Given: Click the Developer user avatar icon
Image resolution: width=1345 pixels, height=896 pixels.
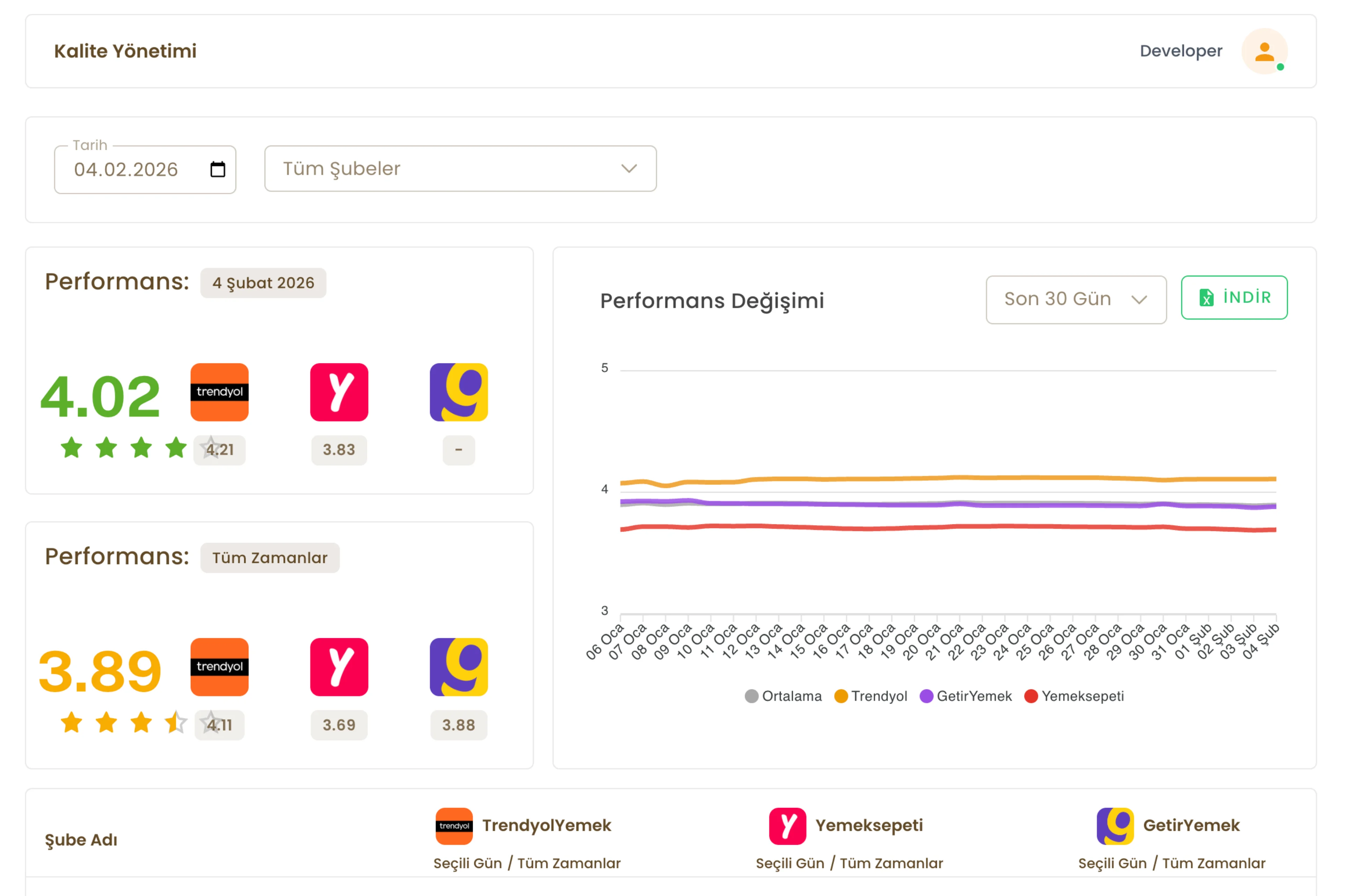Looking at the screenshot, I should pos(1264,51).
